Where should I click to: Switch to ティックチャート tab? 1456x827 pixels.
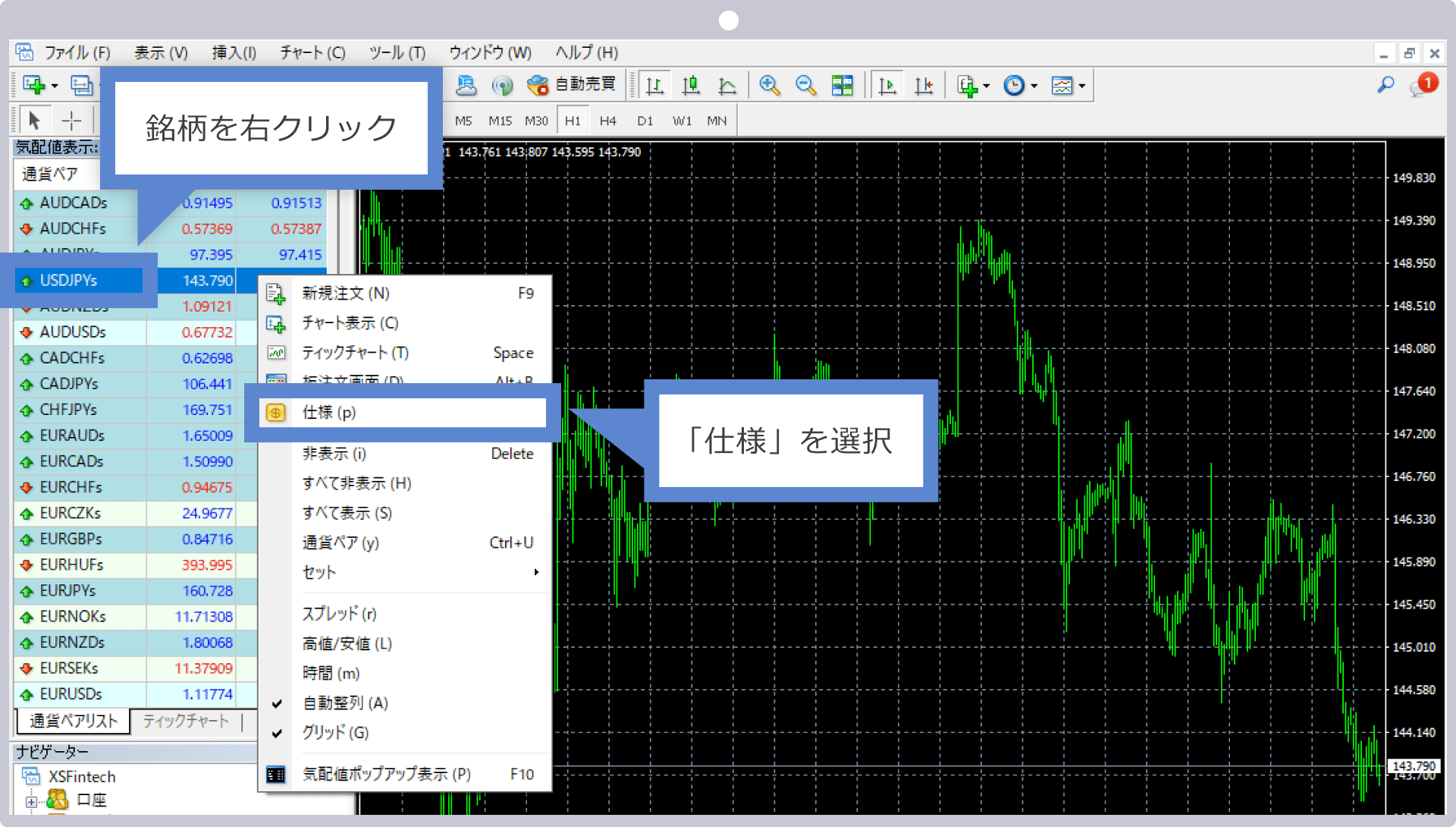186,721
